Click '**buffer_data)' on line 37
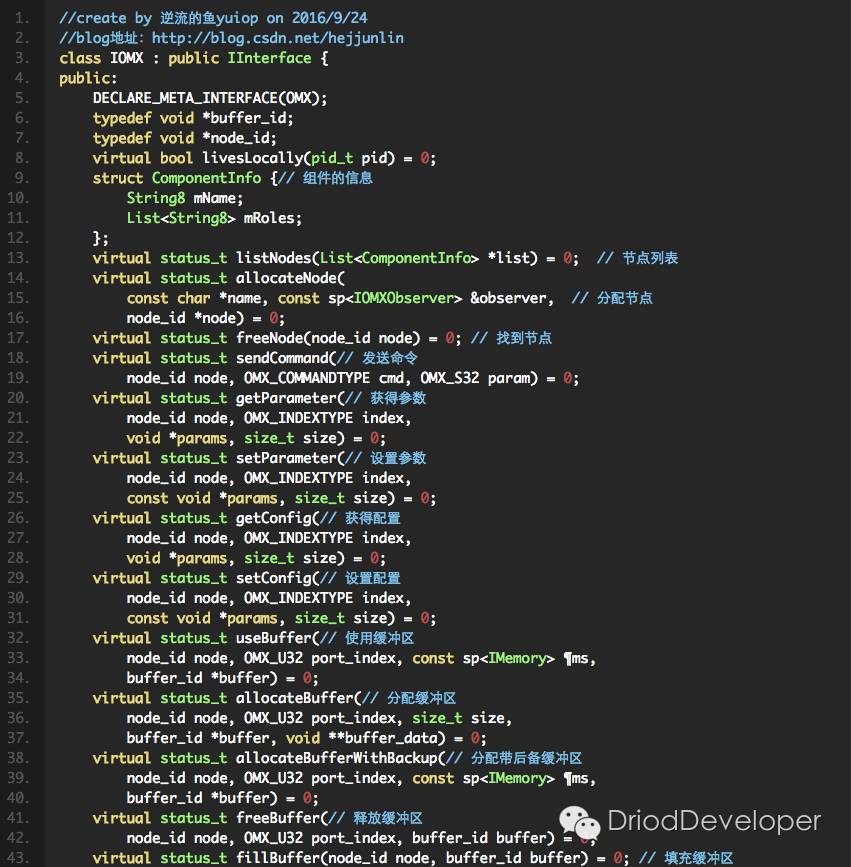Viewport: 851px width, 867px height. 387,738
